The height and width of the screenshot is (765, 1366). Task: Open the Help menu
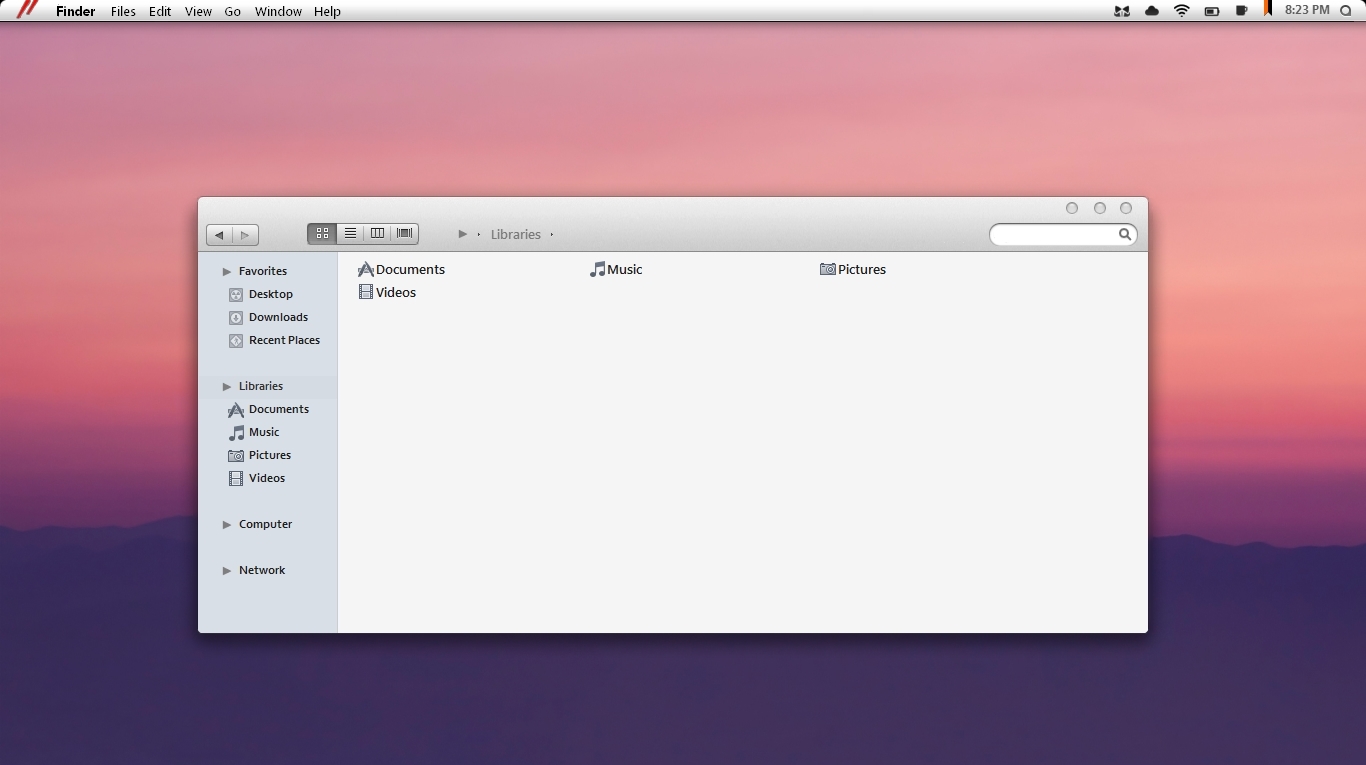click(x=327, y=11)
